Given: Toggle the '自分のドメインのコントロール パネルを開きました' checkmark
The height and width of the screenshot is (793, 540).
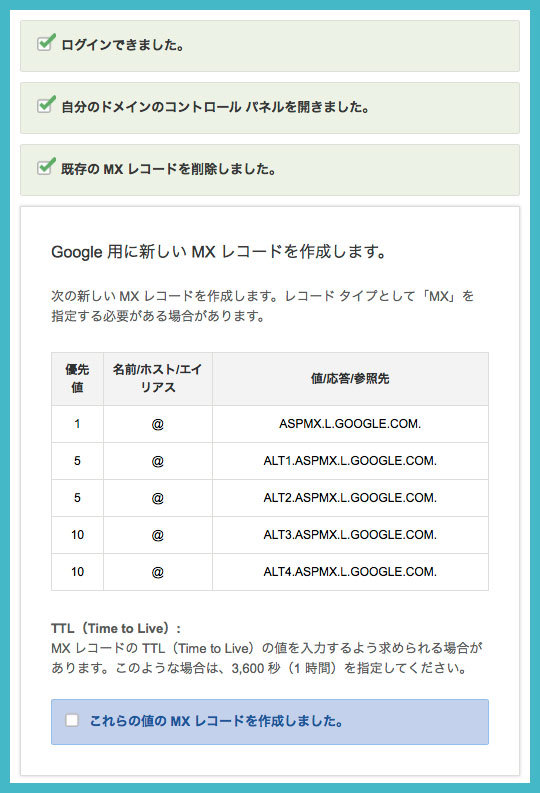Looking at the screenshot, I should click(x=46, y=105).
